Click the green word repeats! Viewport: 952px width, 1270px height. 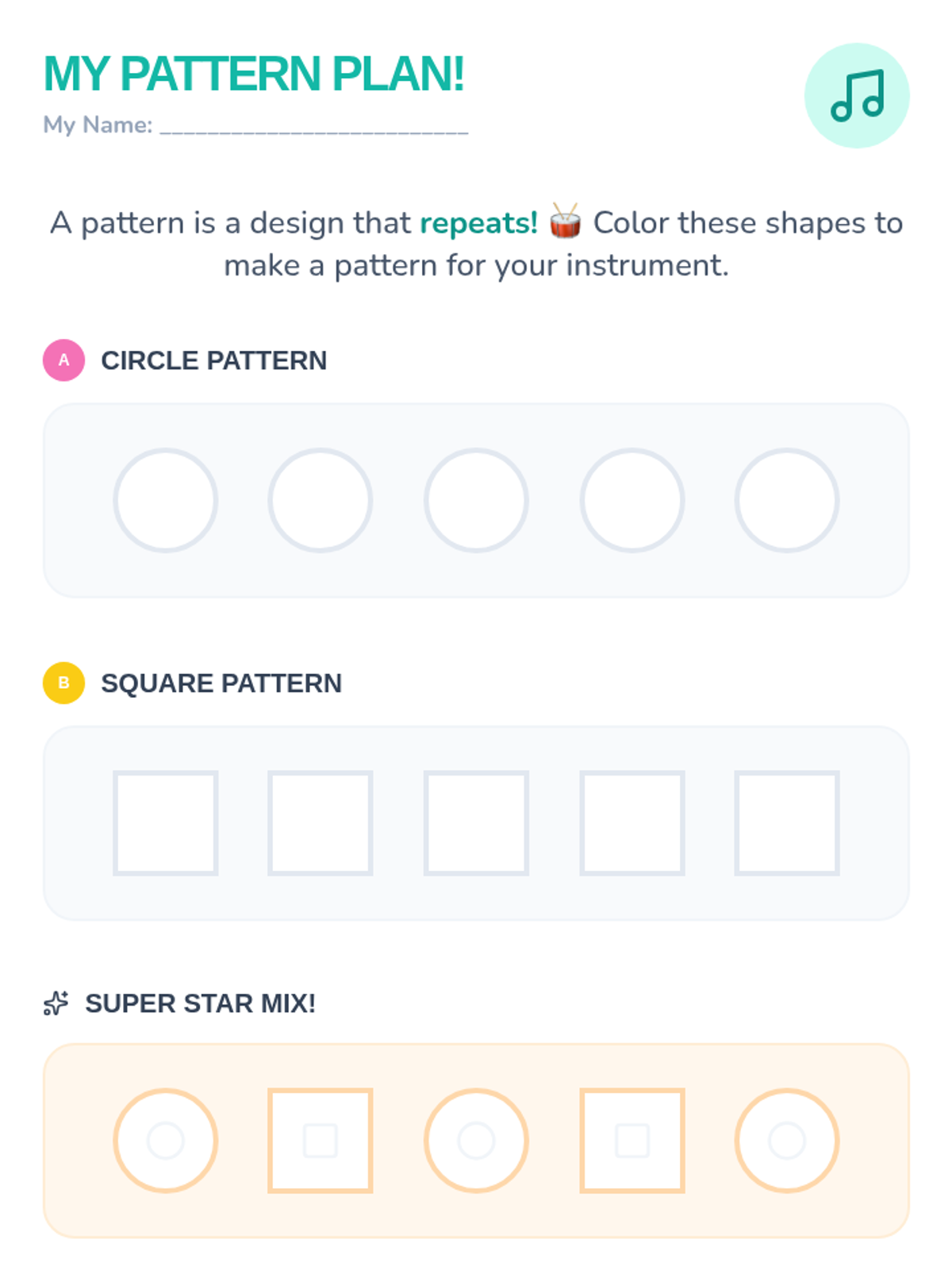click(478, 223)
